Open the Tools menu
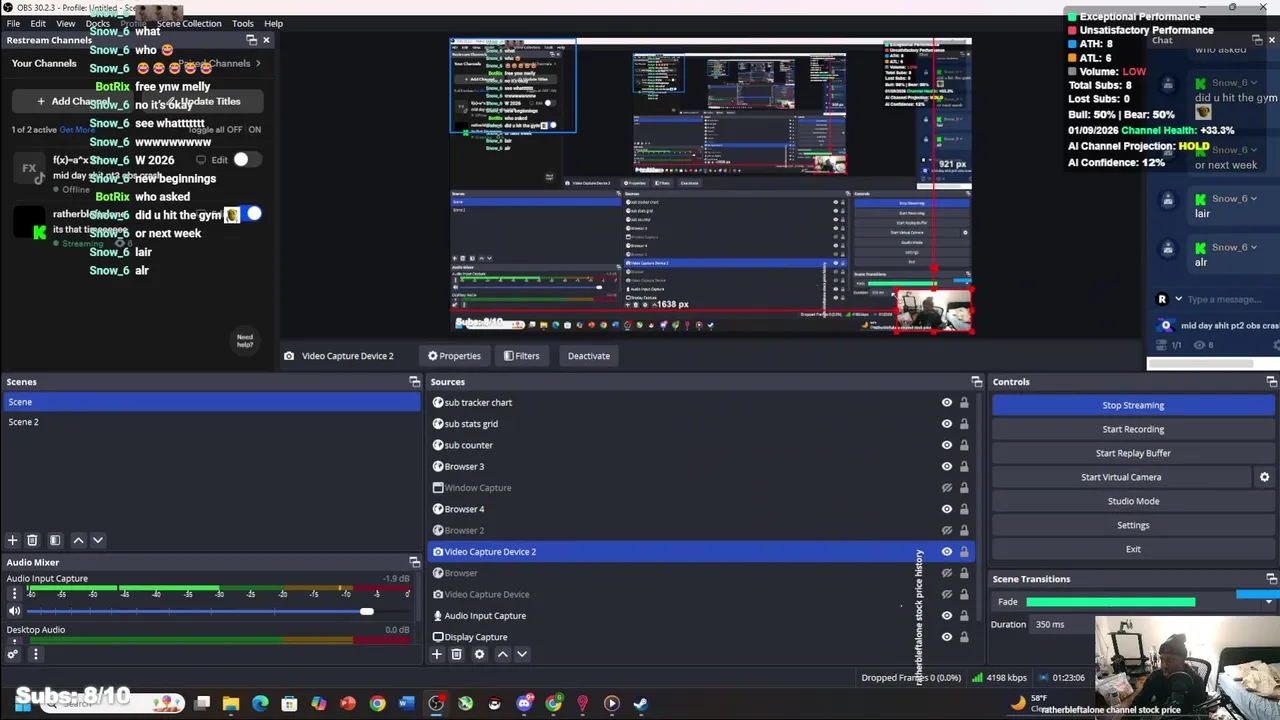This screenshot has height=720, width=1280. click(x=243, y=23)
